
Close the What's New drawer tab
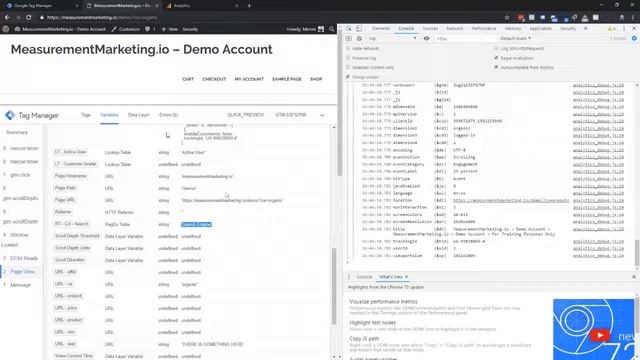coord(407,277)
